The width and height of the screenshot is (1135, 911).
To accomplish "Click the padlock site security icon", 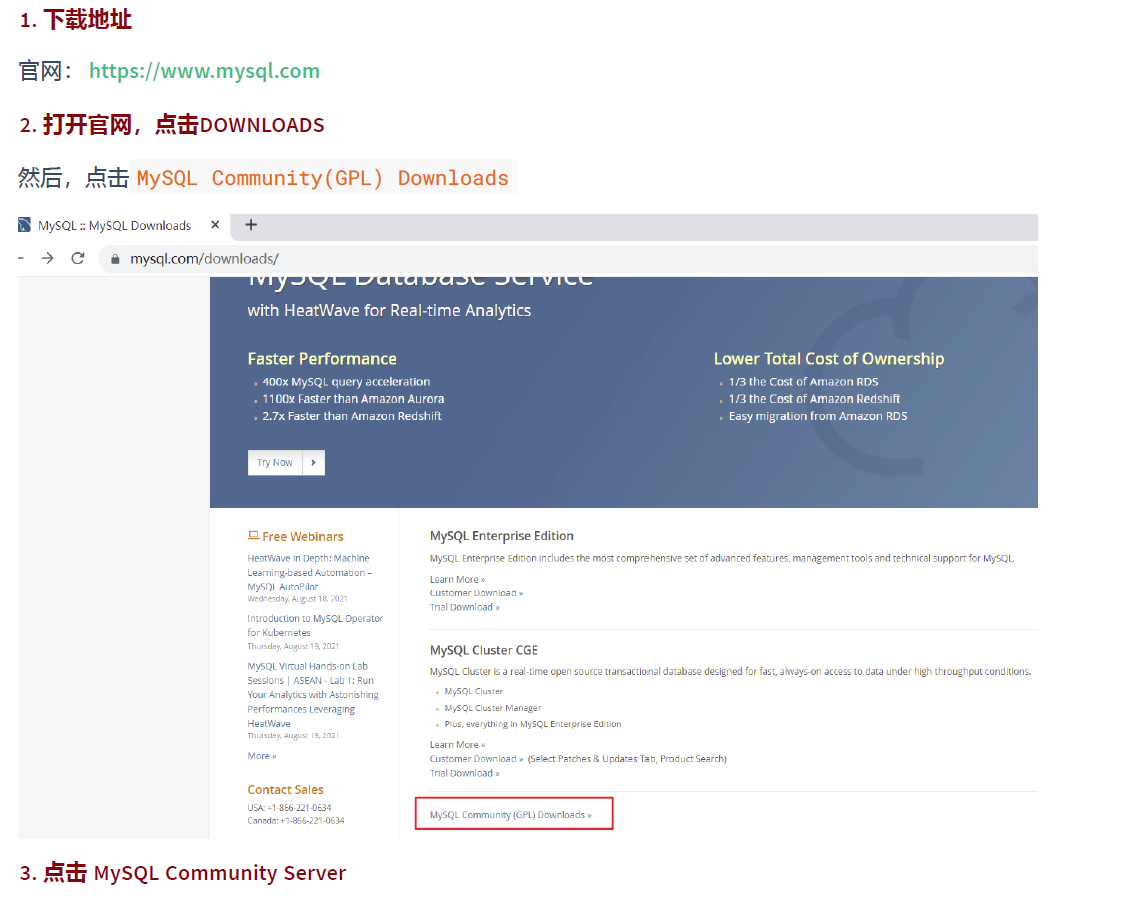I will tap(115, 259).
